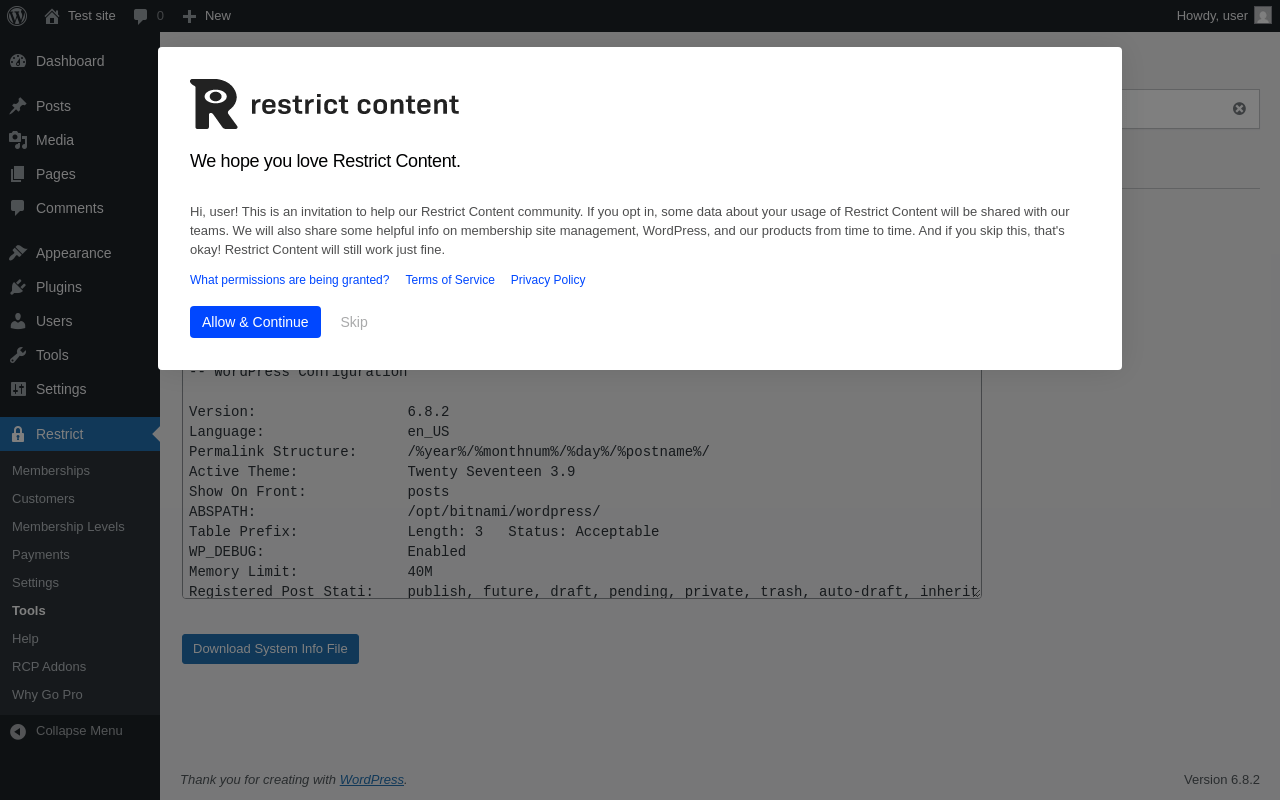Click the WordPress logo icon

click(17, 16)
